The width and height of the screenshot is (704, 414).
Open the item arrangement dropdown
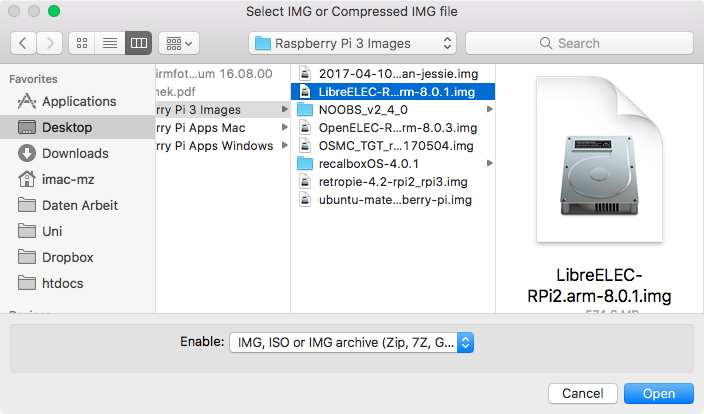[x=179, y=43]
